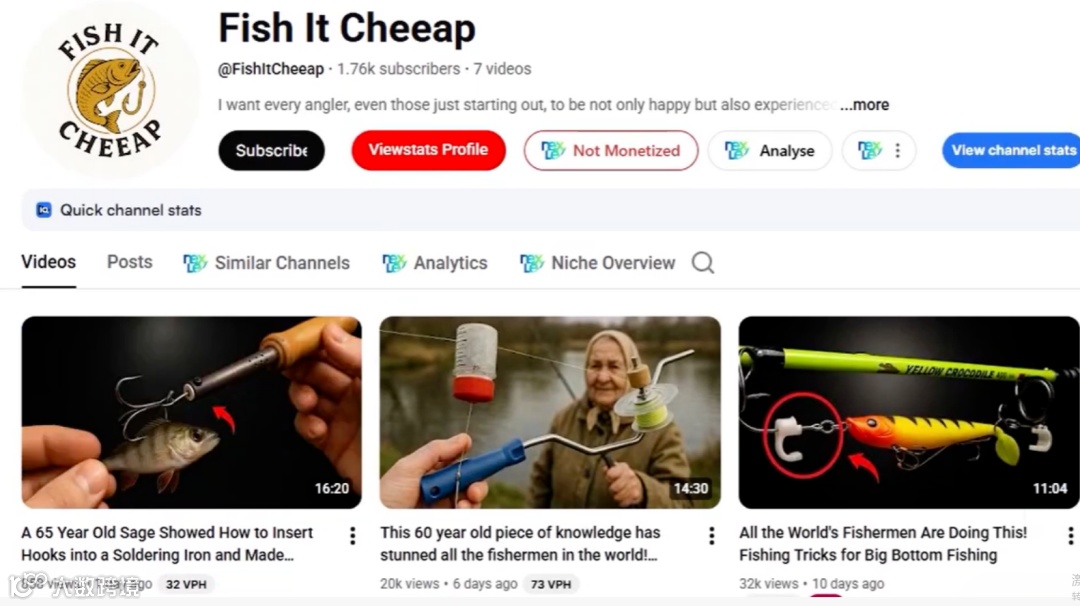Subscribe to Fish It Cheeap channel

tap(271, 150)
